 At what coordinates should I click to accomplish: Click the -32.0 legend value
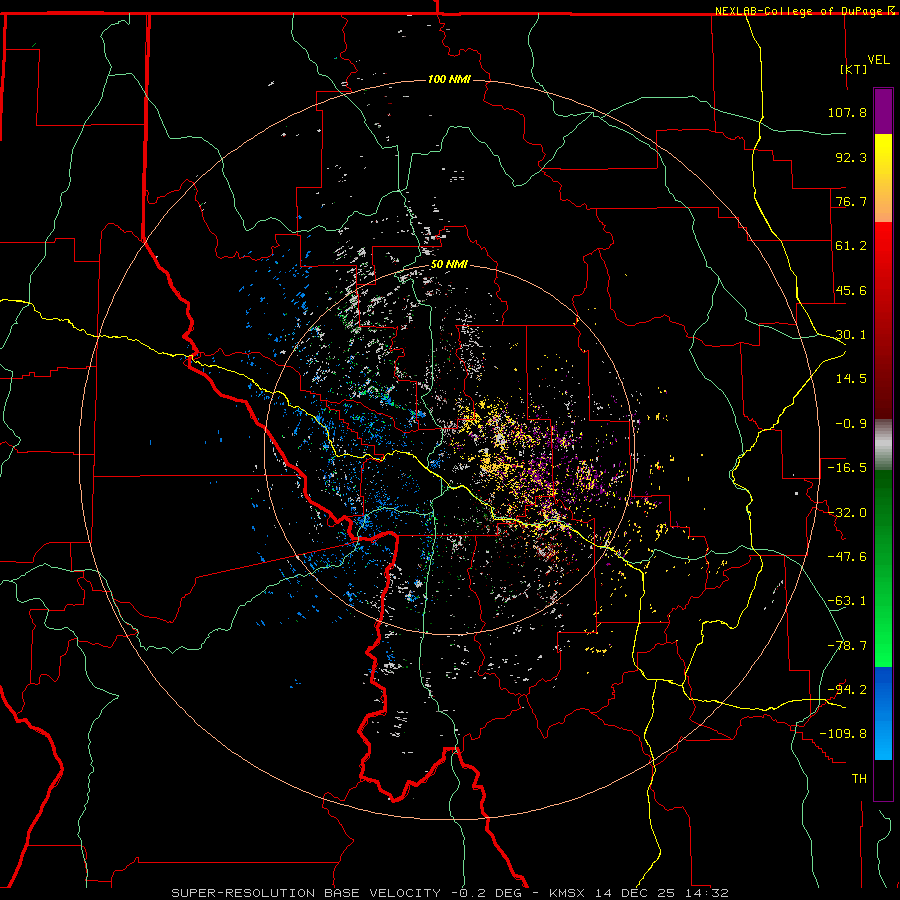847,513
